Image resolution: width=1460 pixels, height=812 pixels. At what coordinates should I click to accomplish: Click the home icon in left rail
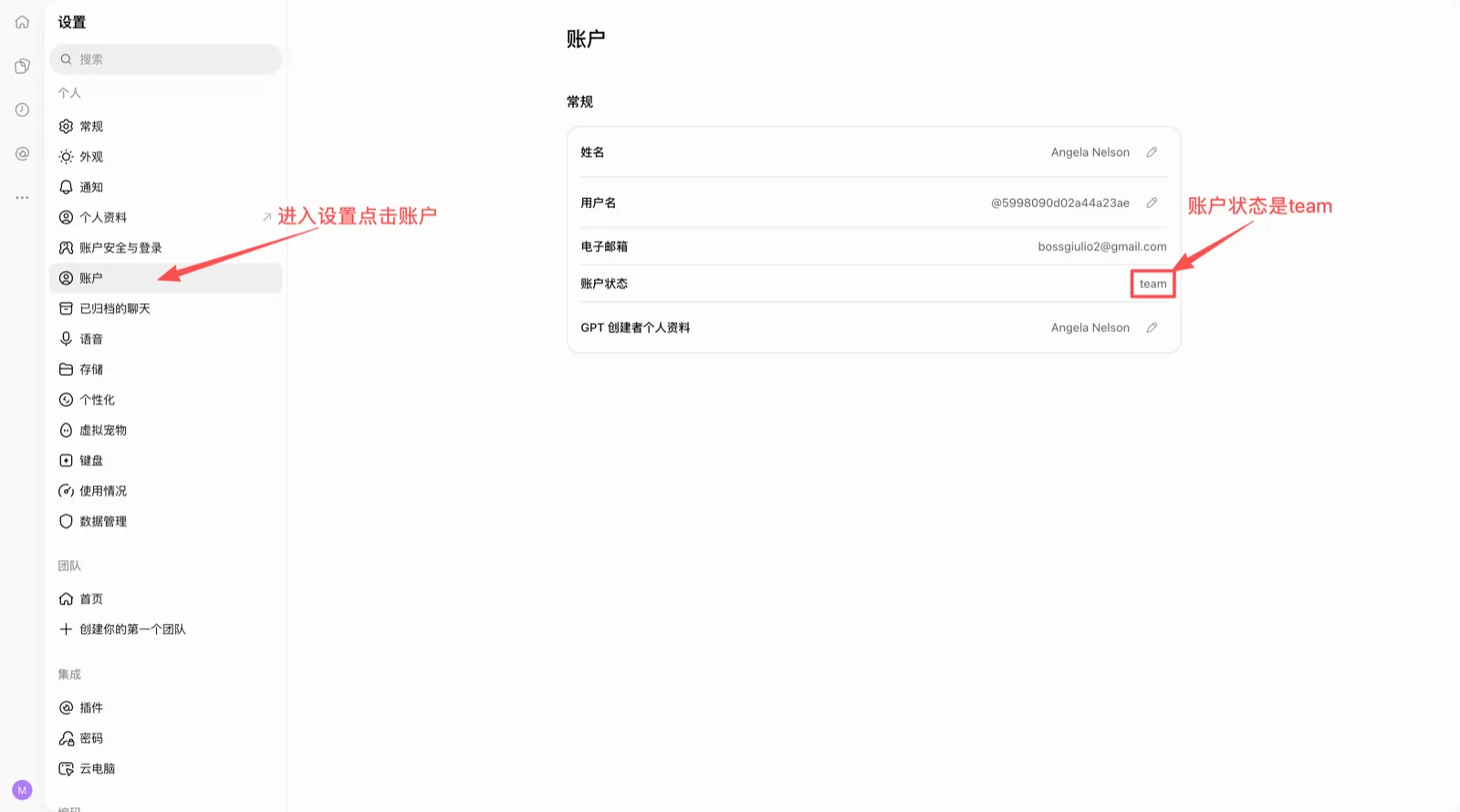[x=22, y=22]
